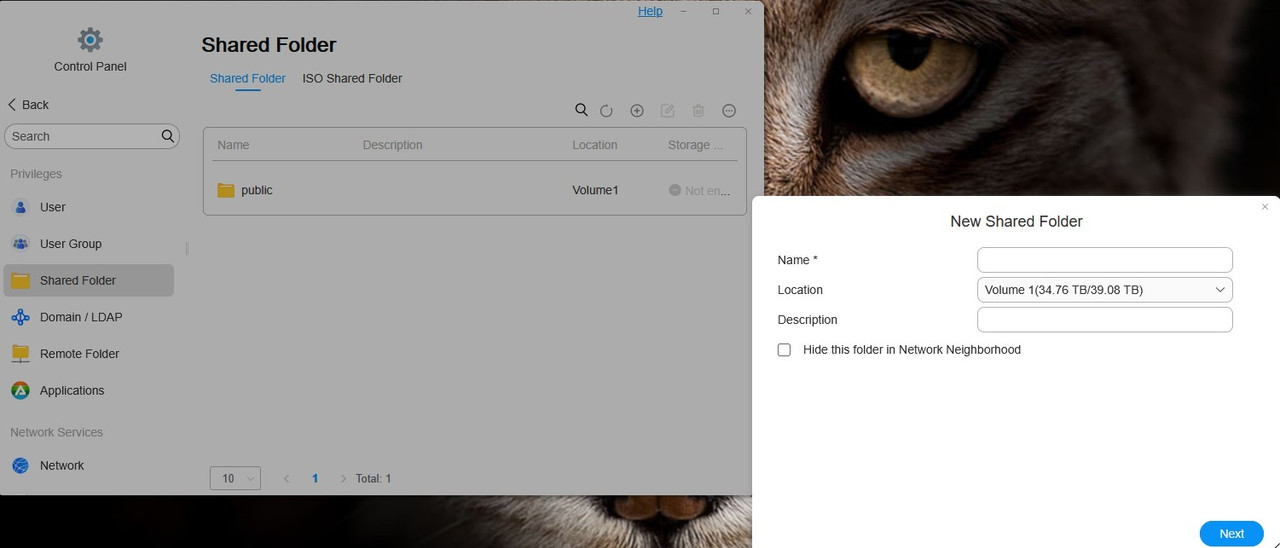This screenshot has width=1280, height=548.
Task: Click the Description input field
Action: click(1105, 320)
